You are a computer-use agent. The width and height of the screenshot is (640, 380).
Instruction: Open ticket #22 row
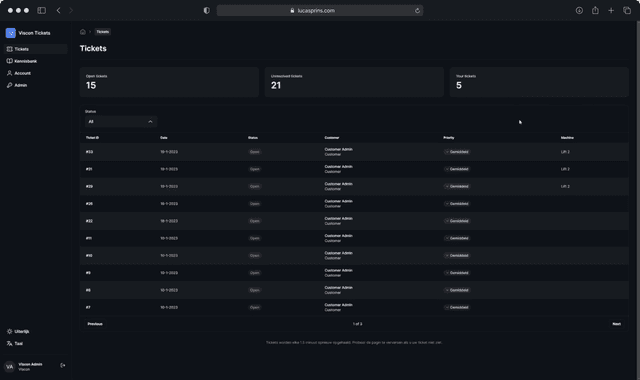click(354, 221)
